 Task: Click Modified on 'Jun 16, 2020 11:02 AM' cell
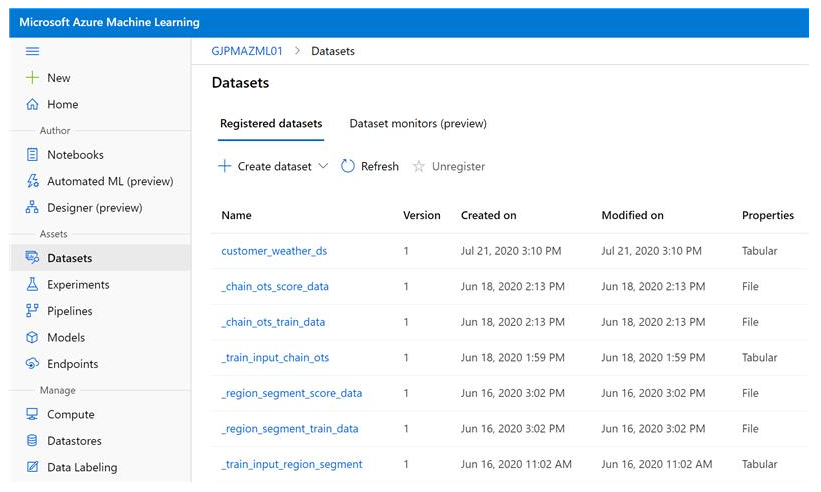point(657,464)
